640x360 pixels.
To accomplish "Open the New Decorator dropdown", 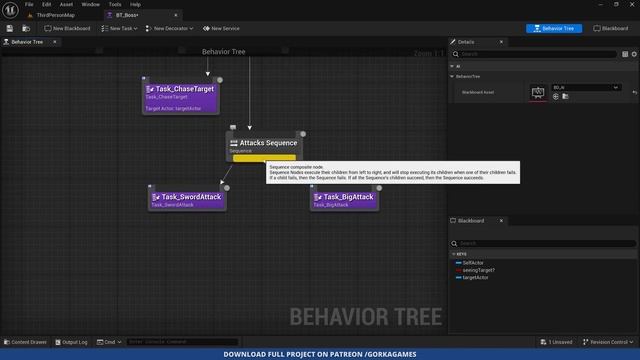I will 169,29.
